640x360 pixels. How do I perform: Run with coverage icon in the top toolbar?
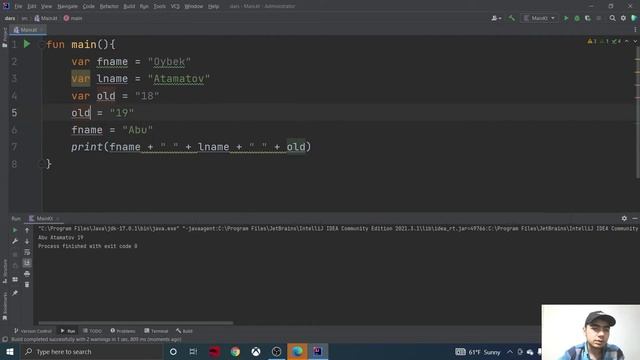588,18
